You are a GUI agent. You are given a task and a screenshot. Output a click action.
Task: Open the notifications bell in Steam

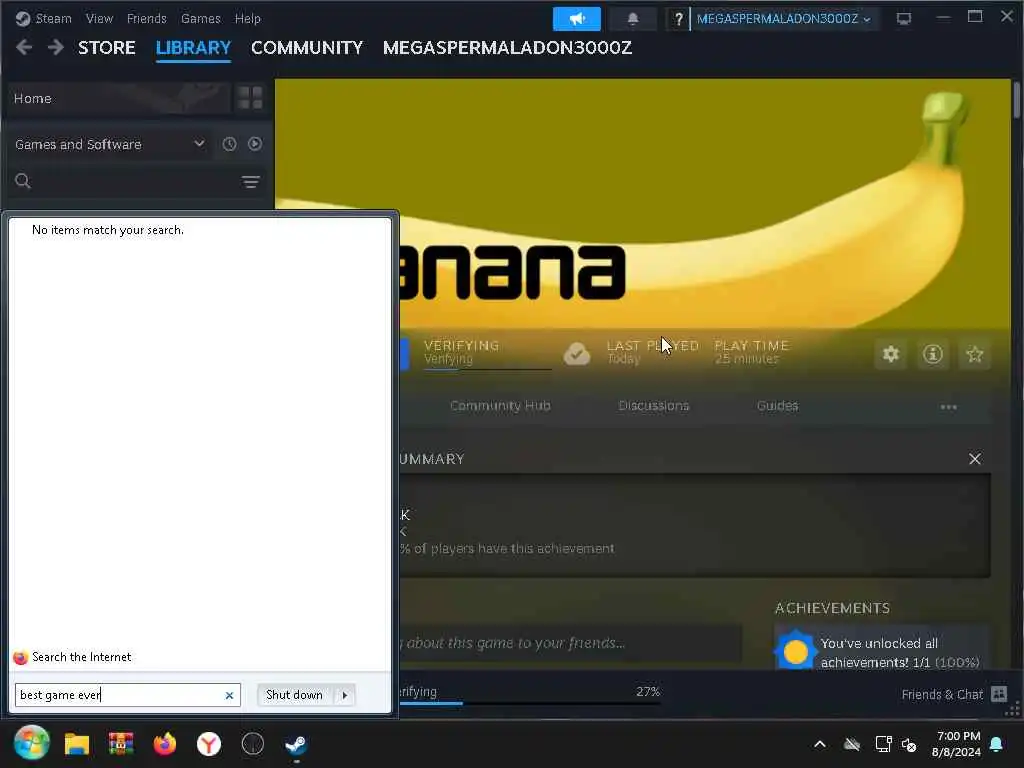pos(632,18)
